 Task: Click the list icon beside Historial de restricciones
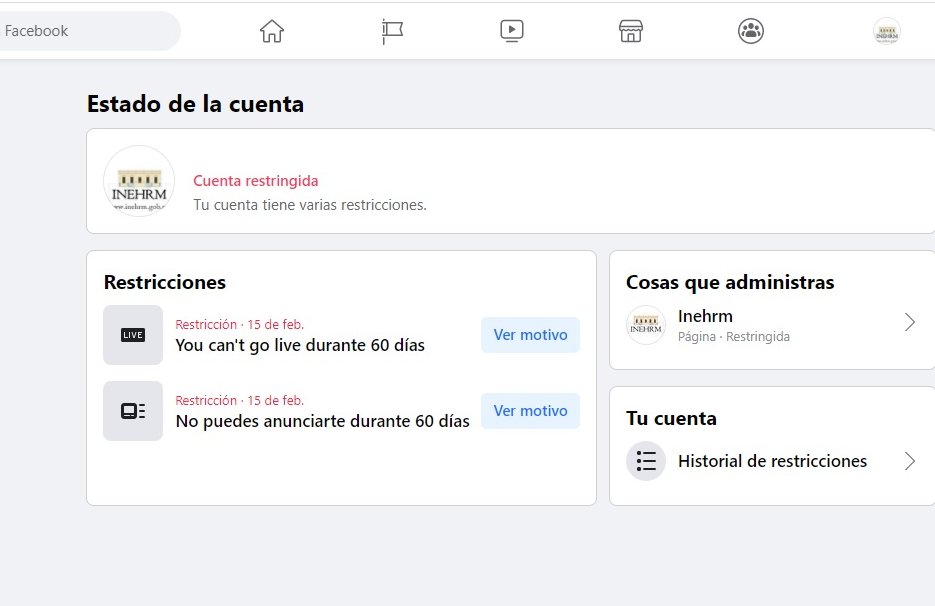(646, 461)
